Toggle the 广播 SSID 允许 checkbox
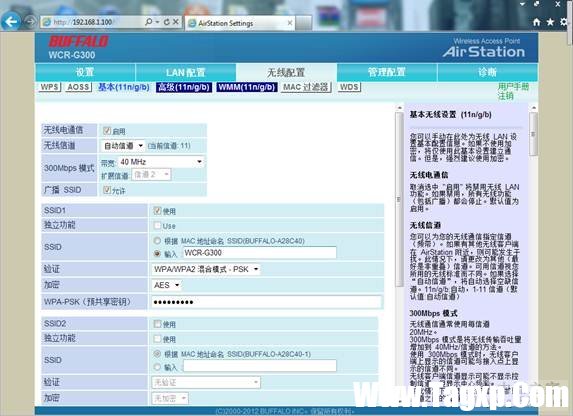Image resolution: width=573 pixels, height=416 pixels. coord(107,190)
